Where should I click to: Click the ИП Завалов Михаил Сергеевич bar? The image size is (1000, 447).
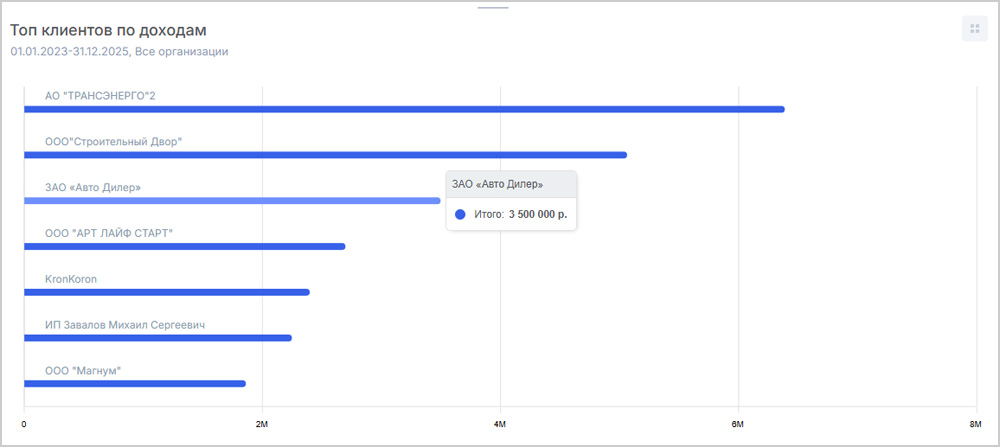[157, 338]
